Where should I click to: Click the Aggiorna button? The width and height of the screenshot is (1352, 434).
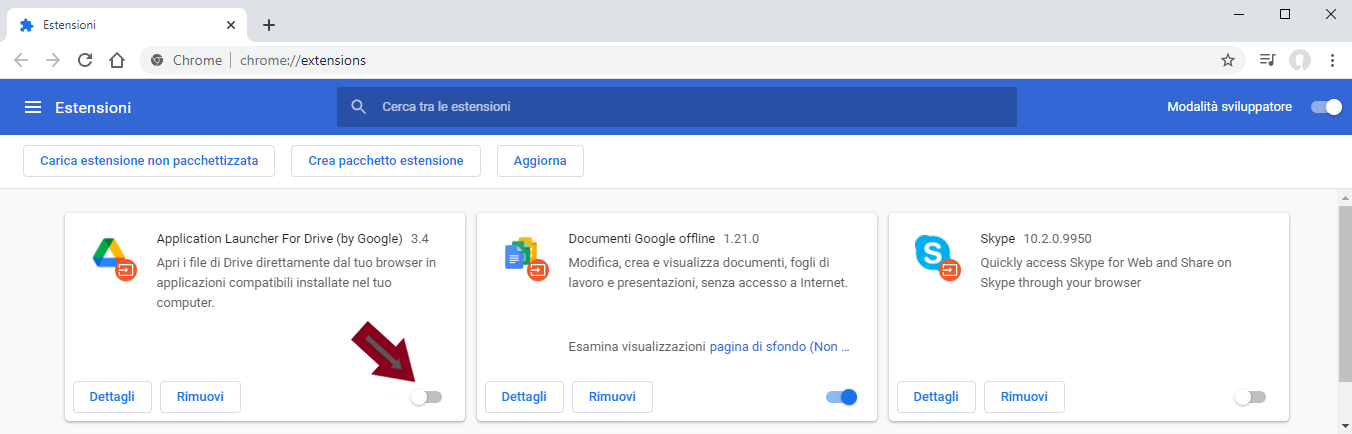(540, 160)
